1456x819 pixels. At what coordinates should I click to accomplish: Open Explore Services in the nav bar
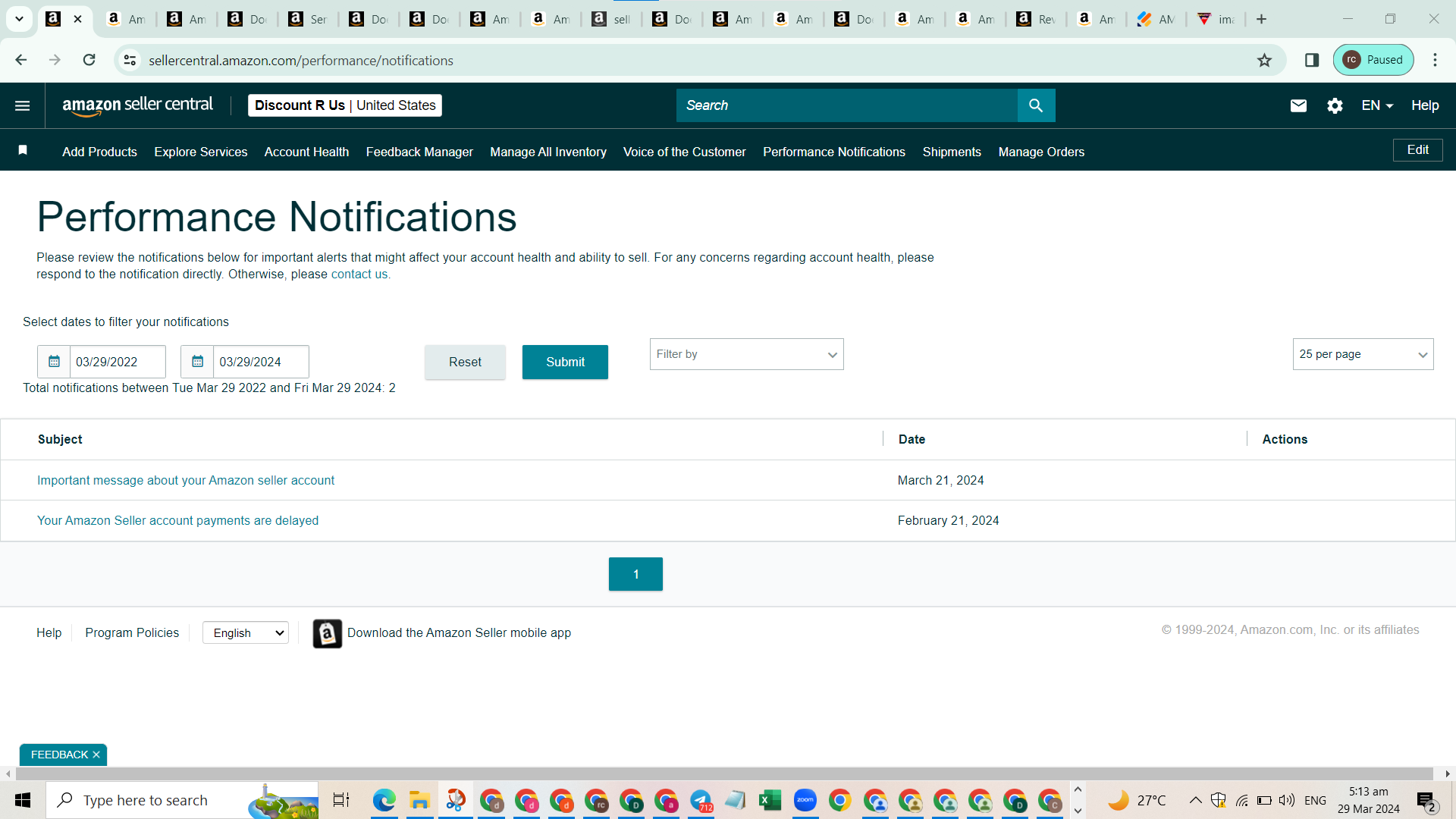point(201,152)
